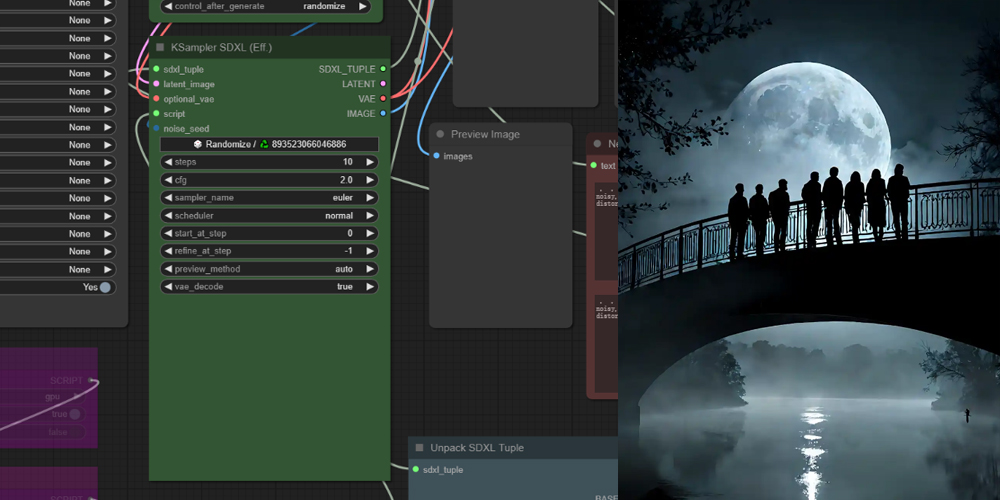Screen dimensions: 1000x500
Task: Decrease cfg with the left arrow
Action: pyautogui.click(x=168, y=180)
